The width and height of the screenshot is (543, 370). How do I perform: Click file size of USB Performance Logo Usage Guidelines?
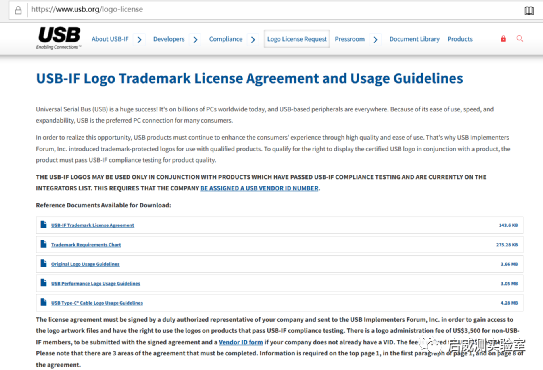click(x=509, y=283)
